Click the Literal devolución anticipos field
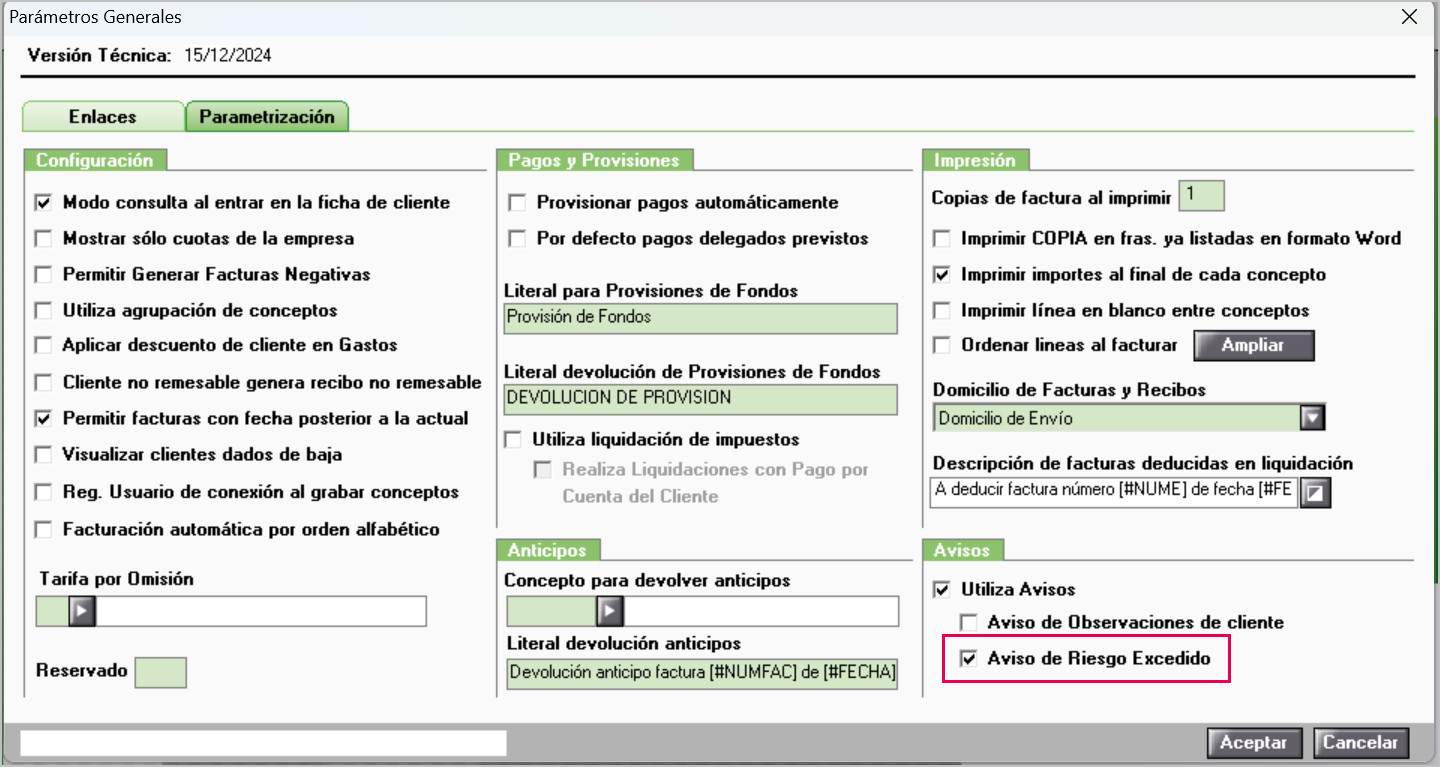The height and width of the screenshot is (767, 1440). tap(703, 674)
